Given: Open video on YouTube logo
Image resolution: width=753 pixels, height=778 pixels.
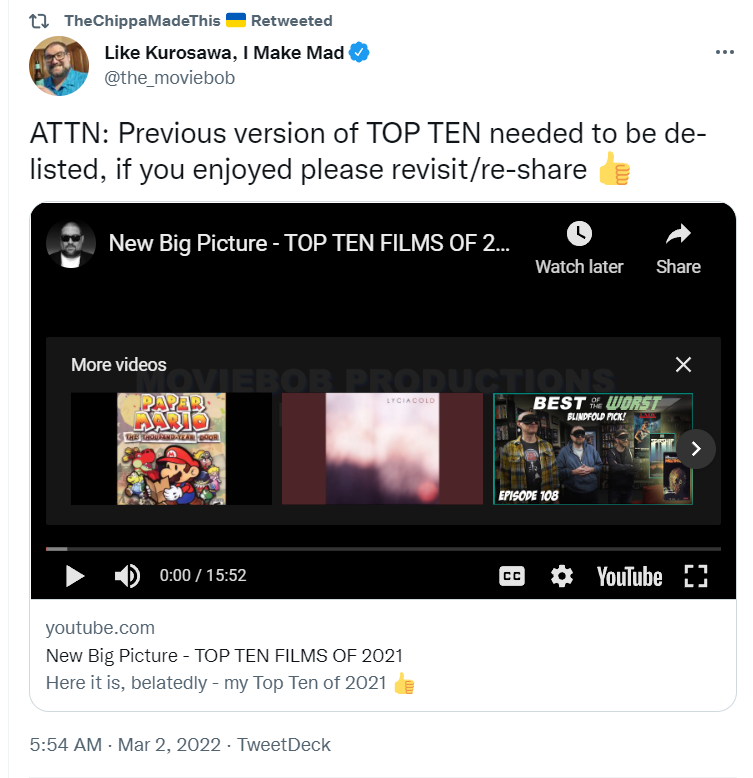Looking at the screenshot, I should coord(629,577).
